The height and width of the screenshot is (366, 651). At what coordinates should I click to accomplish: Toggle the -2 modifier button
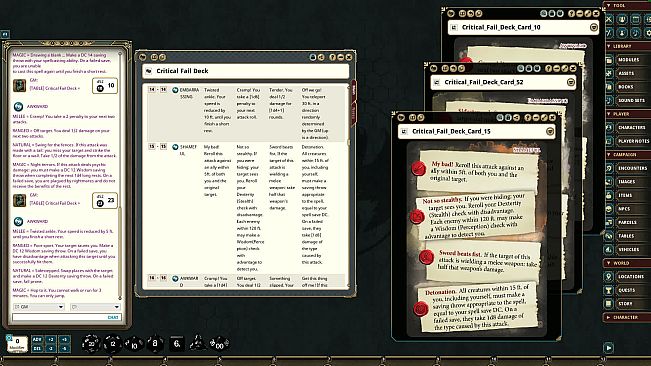(51, 348)
